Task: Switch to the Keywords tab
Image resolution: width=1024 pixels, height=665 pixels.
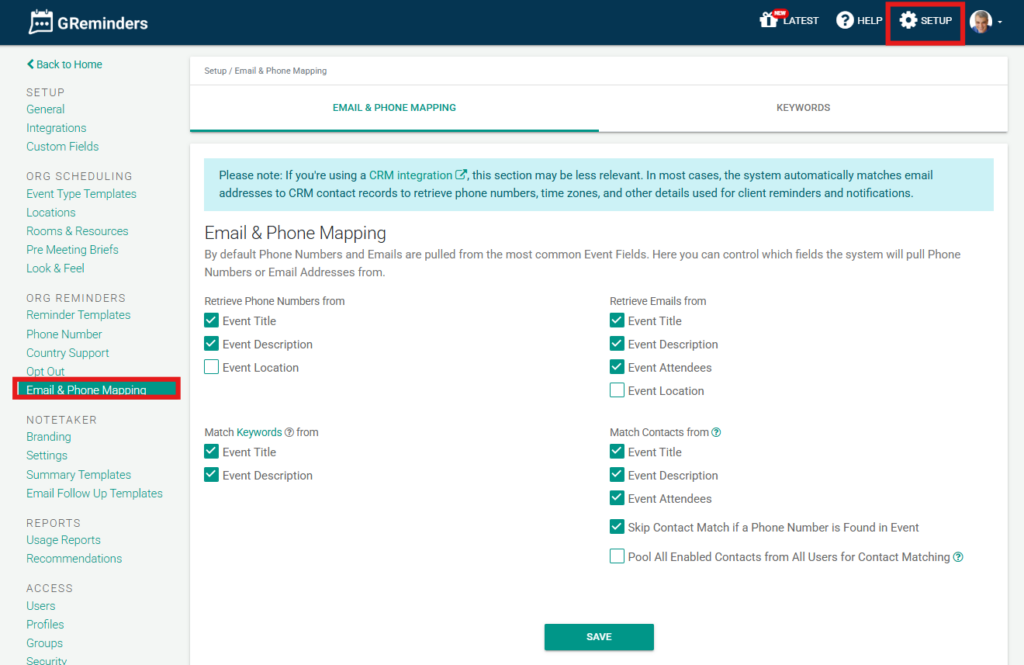Action: click(803, 108)
